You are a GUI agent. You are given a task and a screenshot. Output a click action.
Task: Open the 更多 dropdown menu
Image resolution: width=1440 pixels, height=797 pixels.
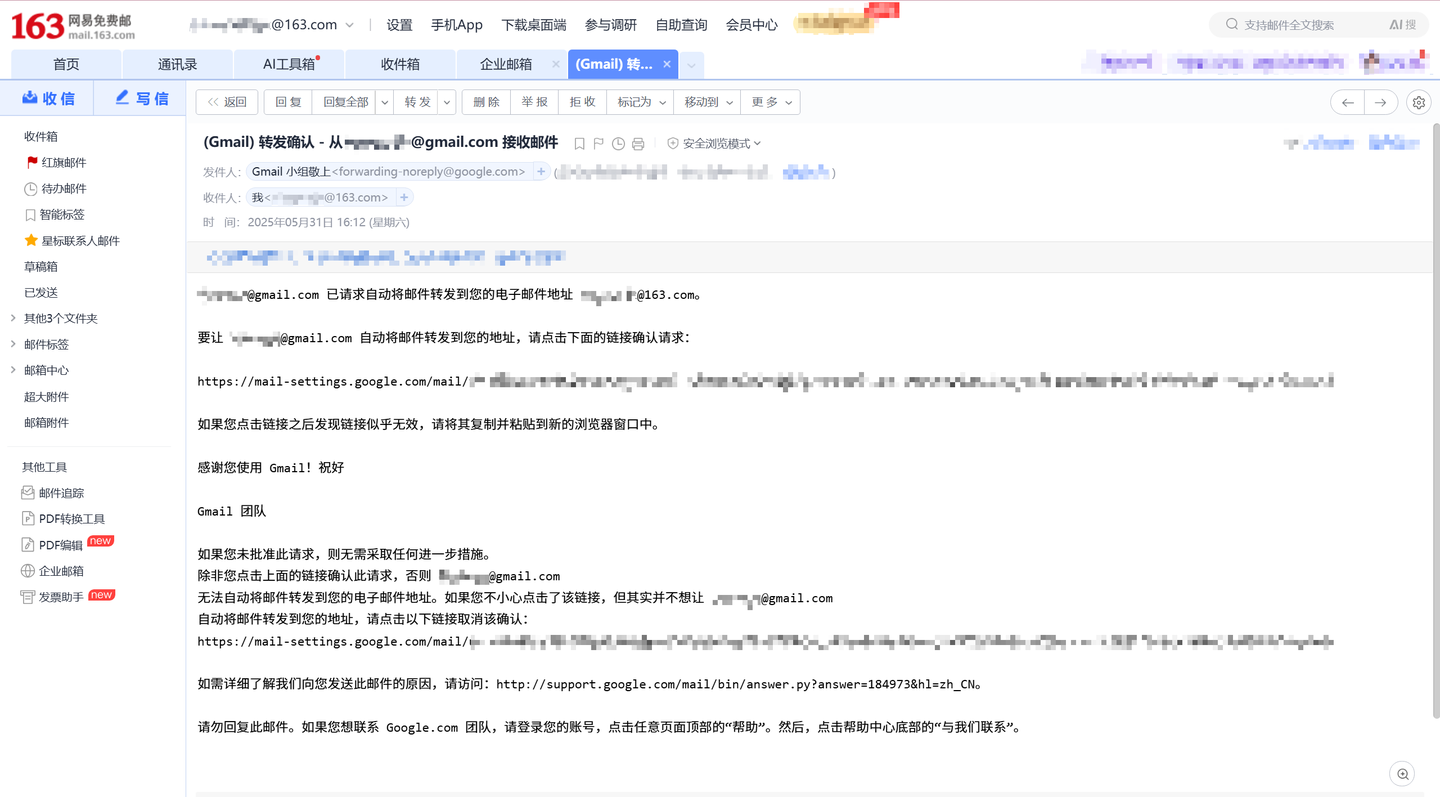[771, 102]
